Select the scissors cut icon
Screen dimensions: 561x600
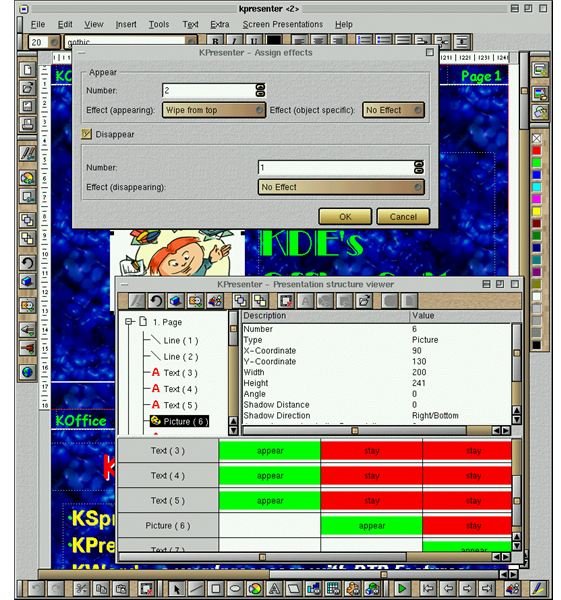[x=81, y=588]
